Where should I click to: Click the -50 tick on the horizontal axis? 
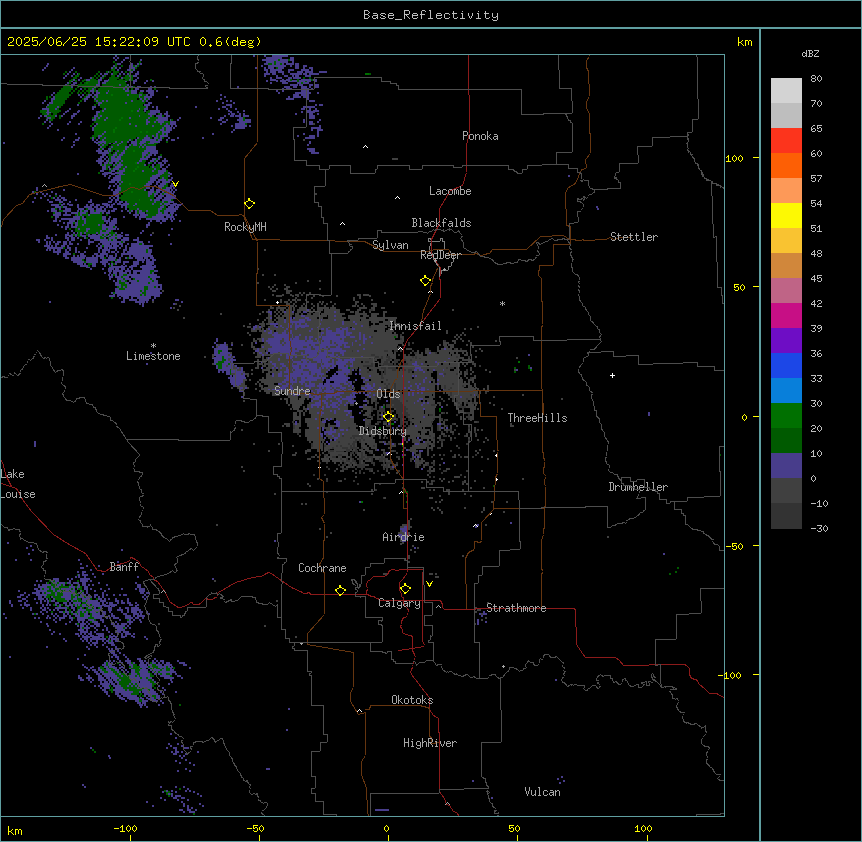tap(255, 828)
